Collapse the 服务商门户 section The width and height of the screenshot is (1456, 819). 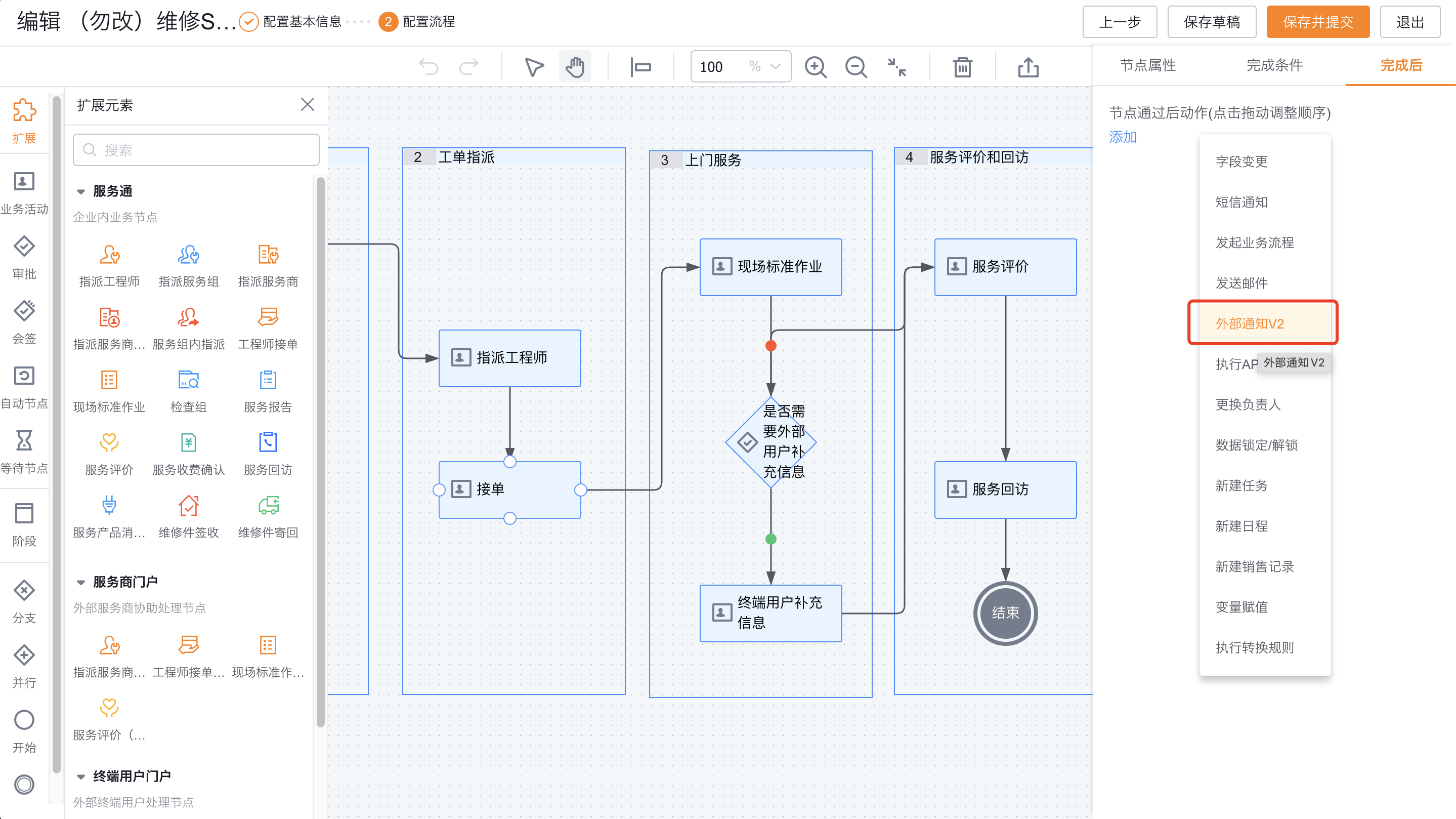[81, 582]
